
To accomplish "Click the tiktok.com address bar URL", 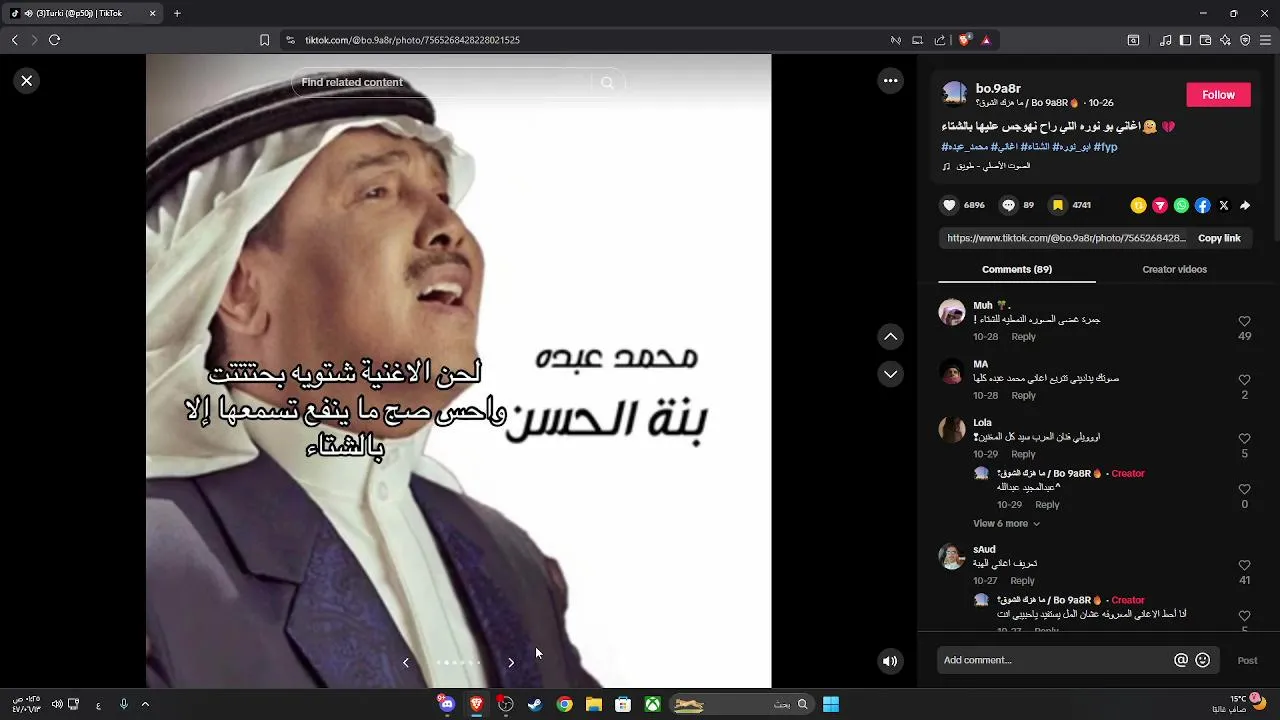I will tap(412, 40).
